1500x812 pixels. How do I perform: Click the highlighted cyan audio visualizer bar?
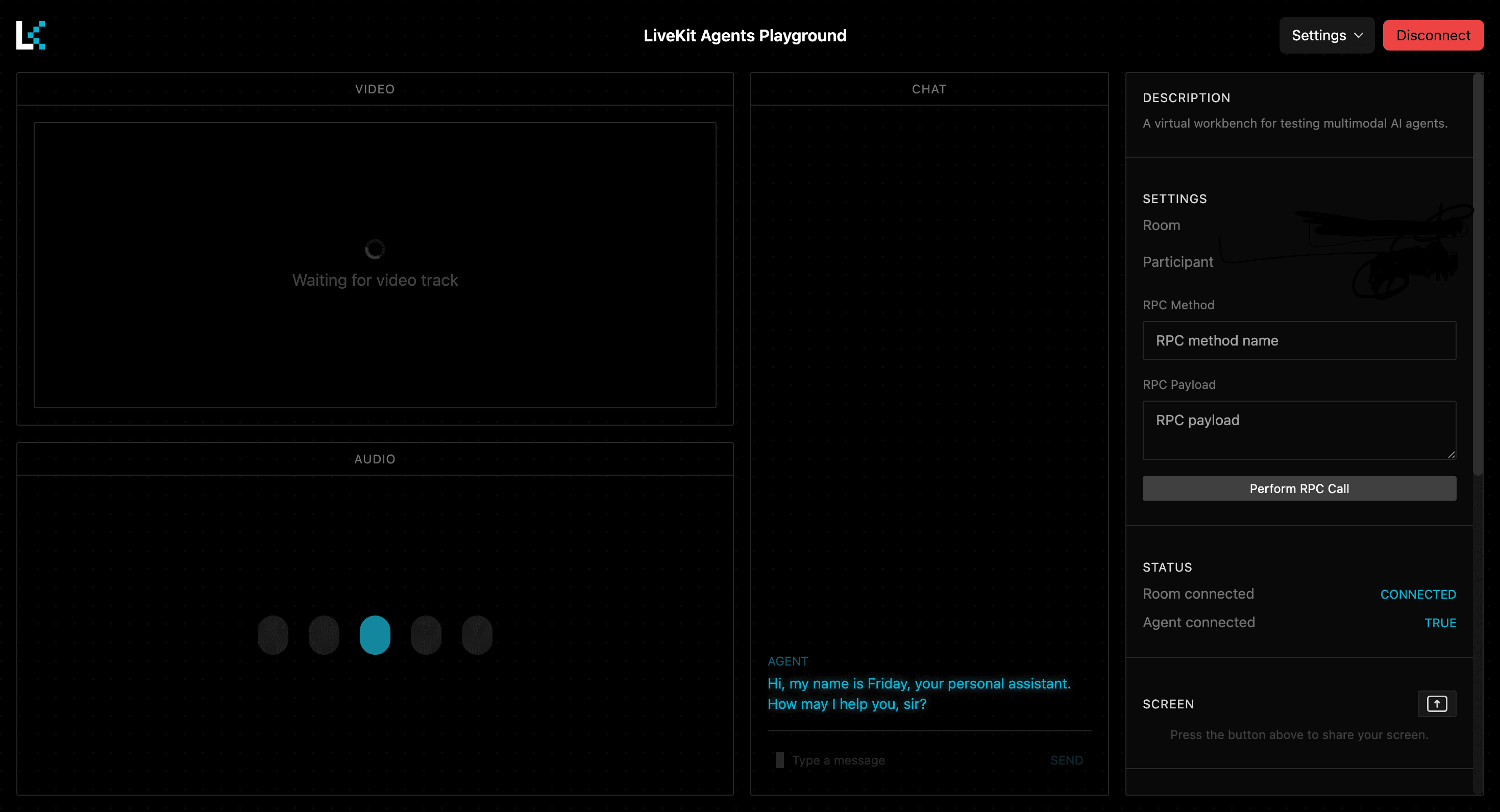tap(375, 635)
